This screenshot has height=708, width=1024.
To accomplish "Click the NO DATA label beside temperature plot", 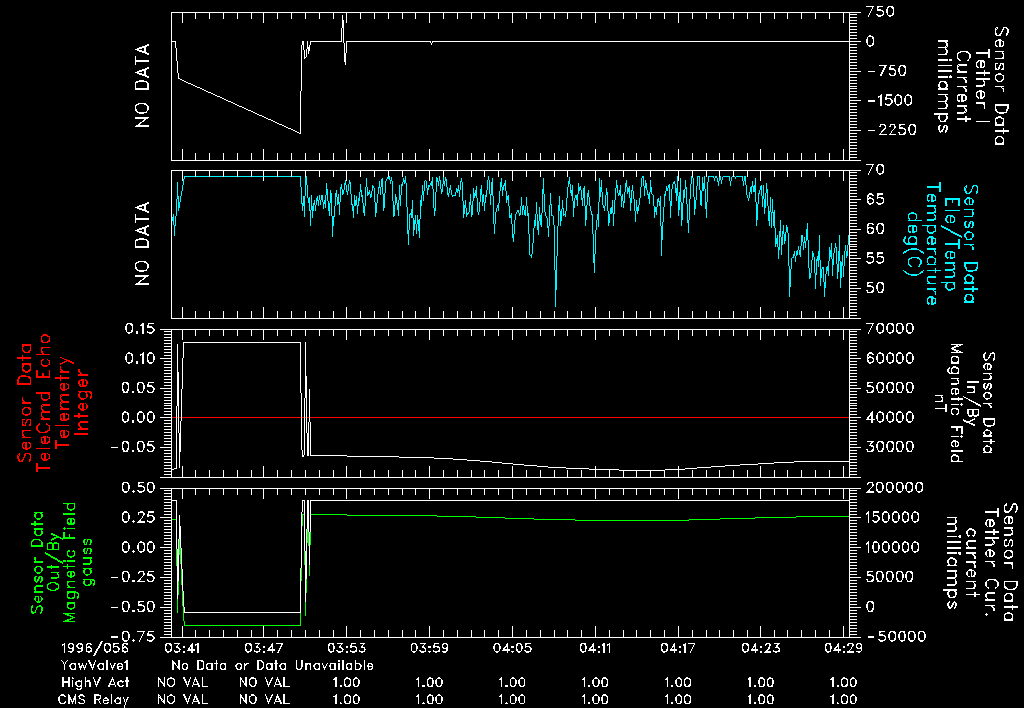I will click(143, 244).
